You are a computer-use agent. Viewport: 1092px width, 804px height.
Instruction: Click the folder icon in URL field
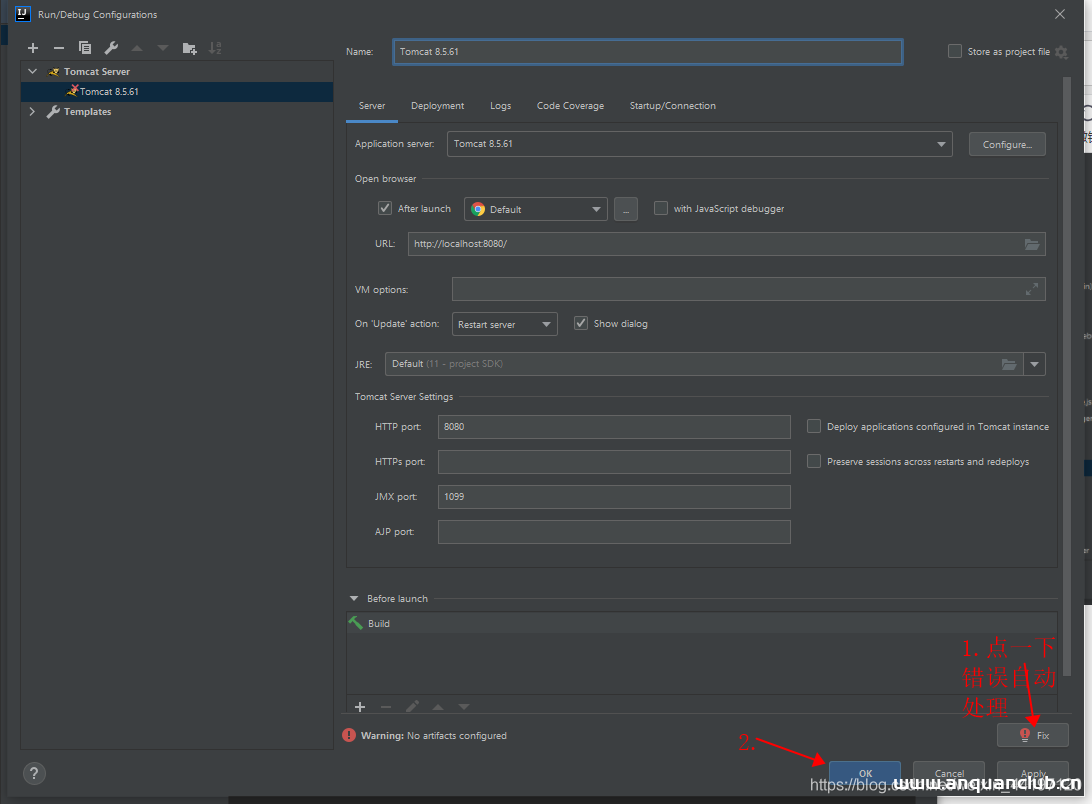[x=1031, y=244]
